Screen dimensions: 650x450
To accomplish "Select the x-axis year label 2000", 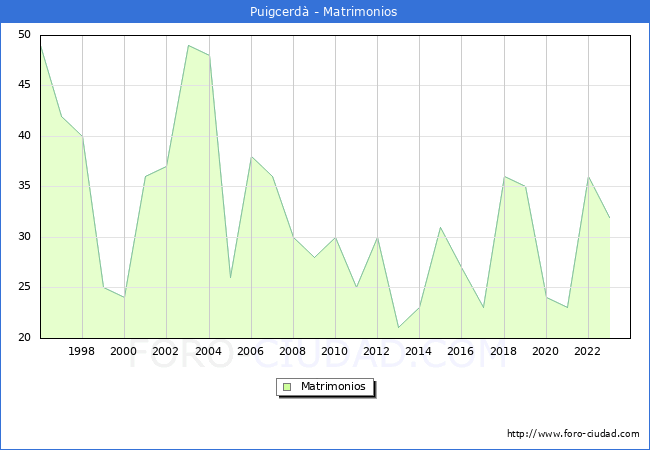I will 123,351.
